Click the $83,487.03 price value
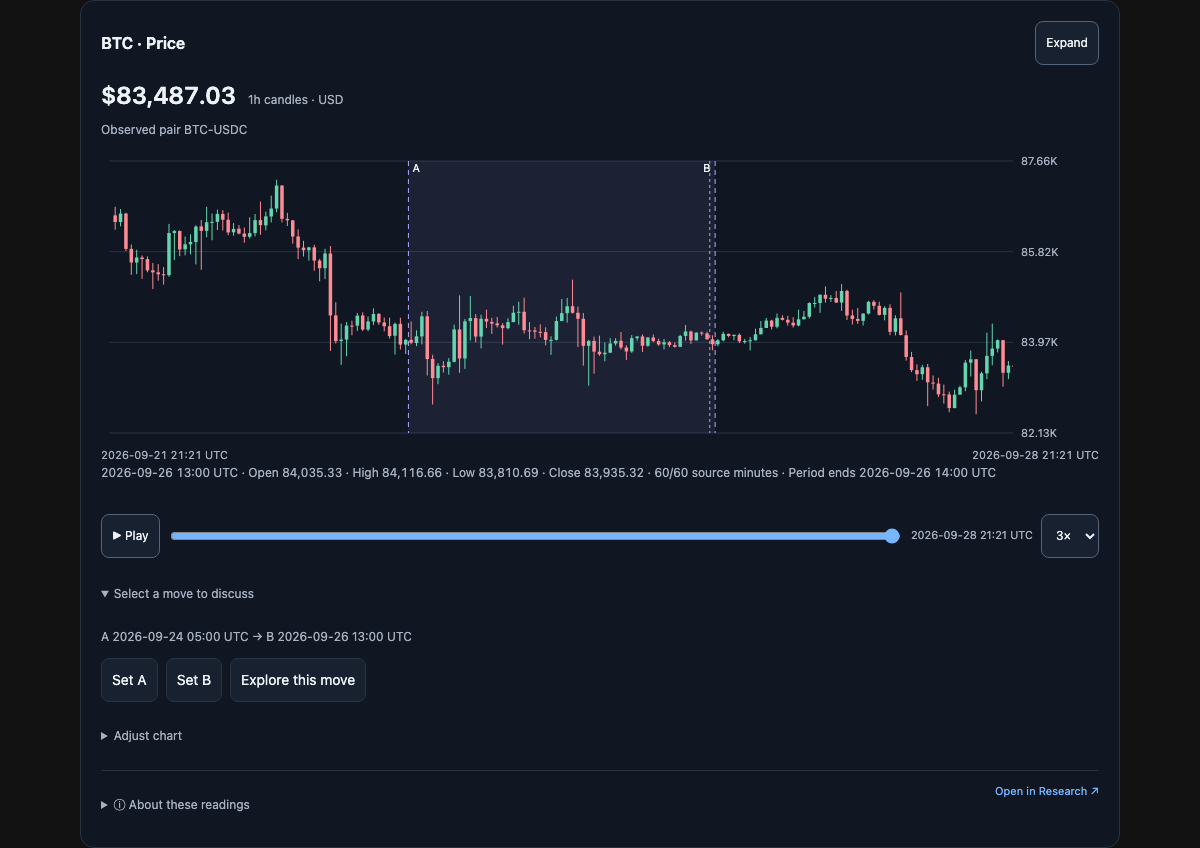1200x848 pixels. coord(169,96)
